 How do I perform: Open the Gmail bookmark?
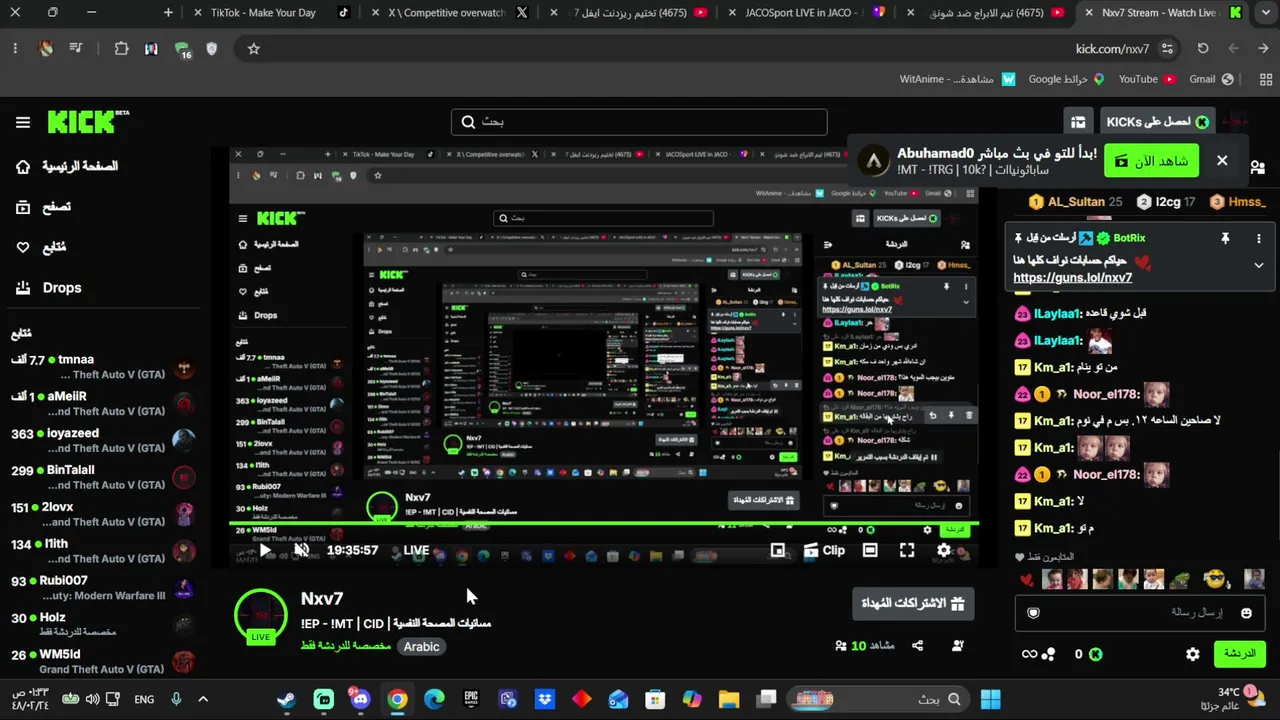click(1211, 79)
